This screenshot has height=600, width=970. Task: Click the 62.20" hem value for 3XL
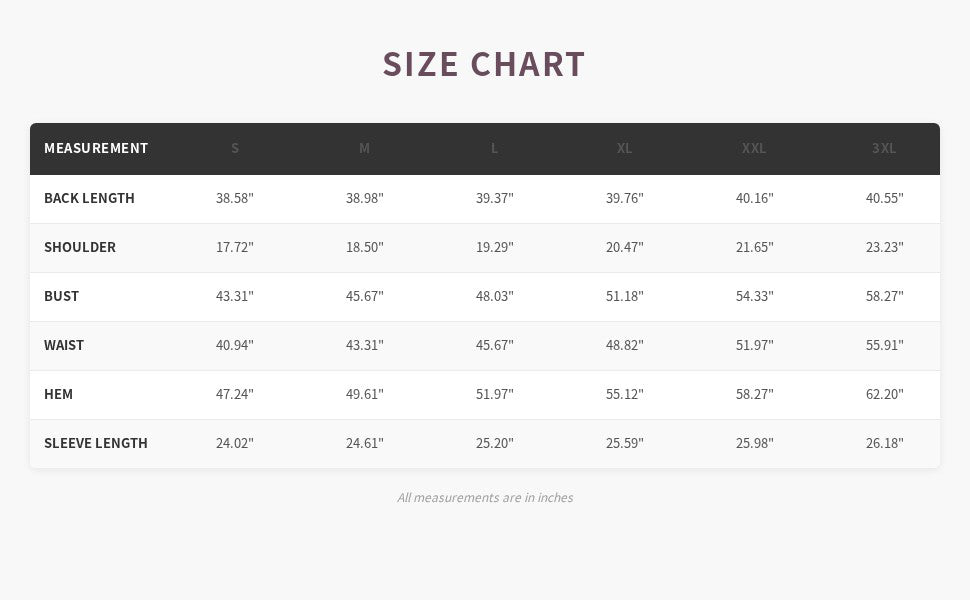click(884, 394)
